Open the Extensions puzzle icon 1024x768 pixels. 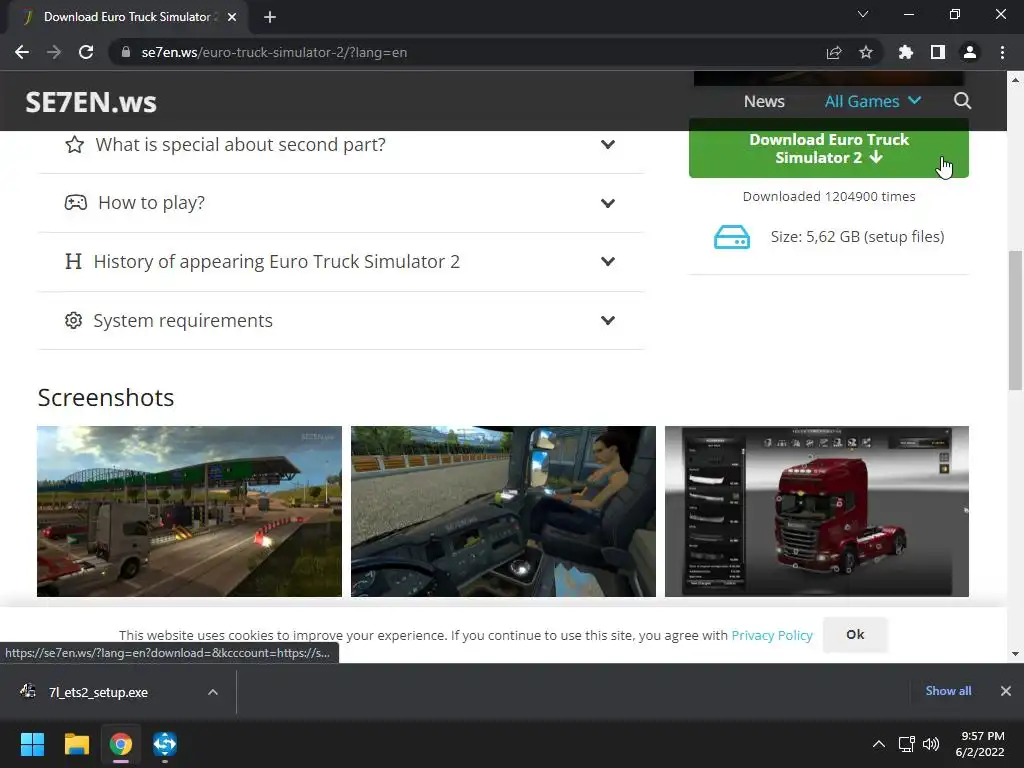click(906, 52)
